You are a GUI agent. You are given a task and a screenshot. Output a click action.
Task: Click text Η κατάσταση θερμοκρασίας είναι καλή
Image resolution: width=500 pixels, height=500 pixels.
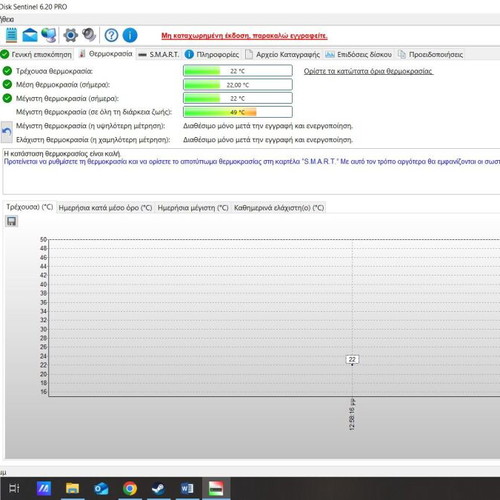coord(62,154)
